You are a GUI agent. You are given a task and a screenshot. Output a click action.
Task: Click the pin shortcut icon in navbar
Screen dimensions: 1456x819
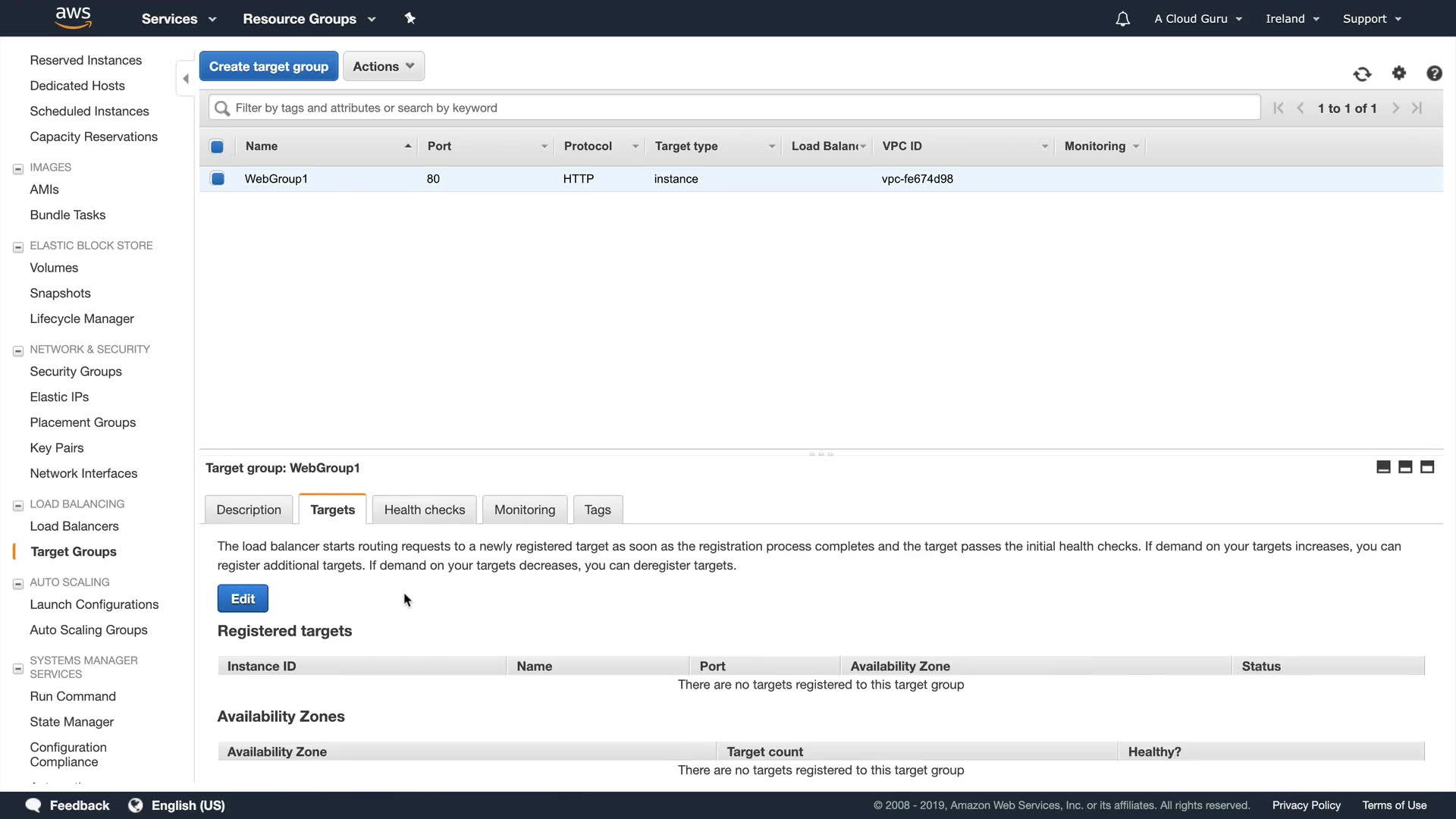[409, 18]
